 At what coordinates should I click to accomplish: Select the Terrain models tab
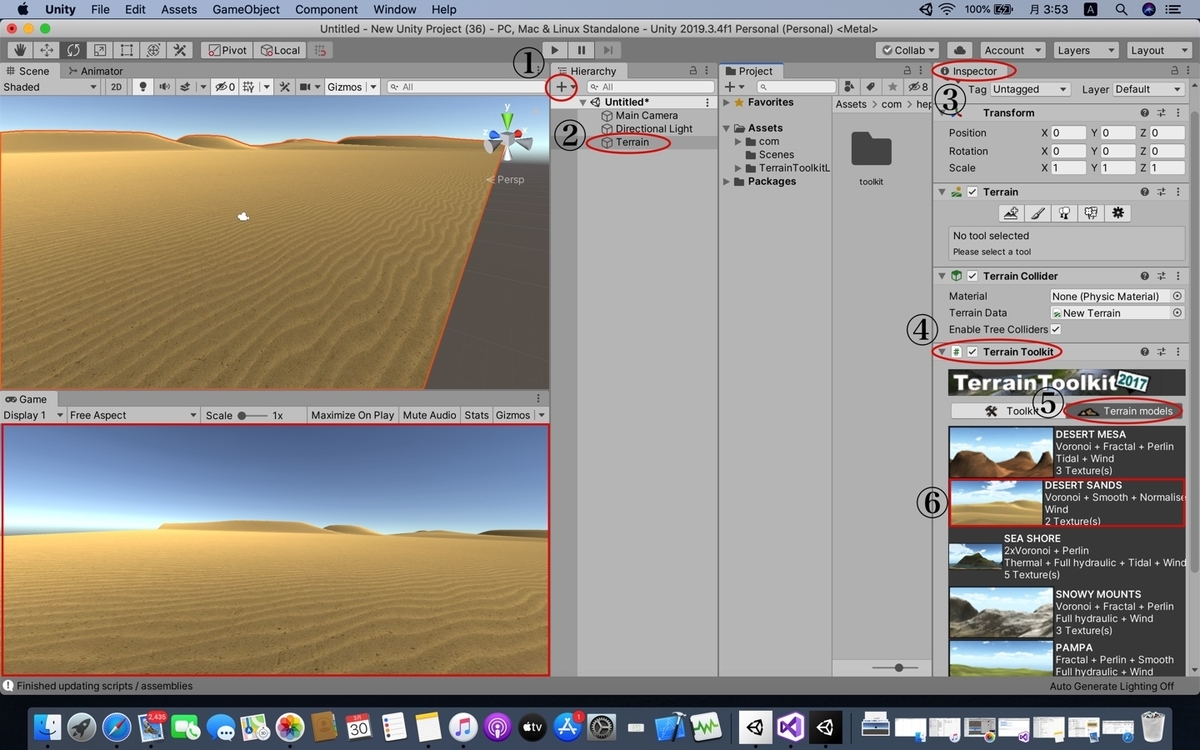click(1126, 411)
